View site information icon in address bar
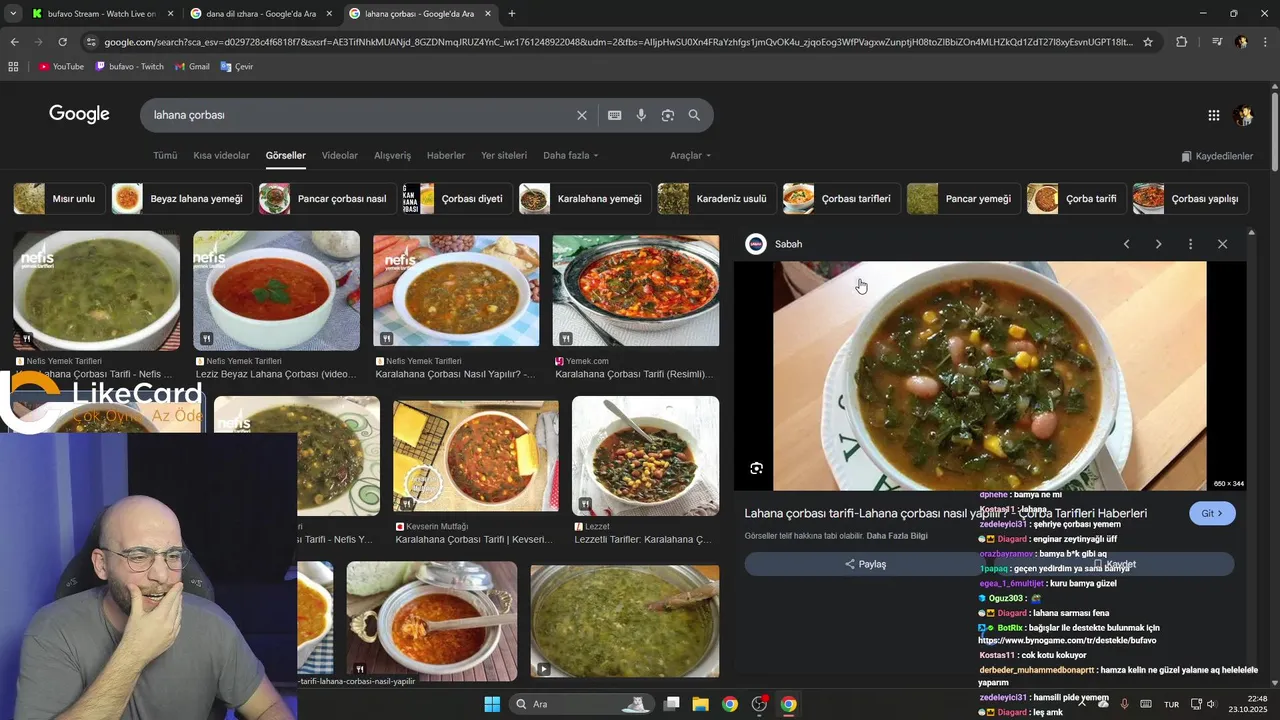The height and width of the screenshot is (720, 1280). [91, 42]
